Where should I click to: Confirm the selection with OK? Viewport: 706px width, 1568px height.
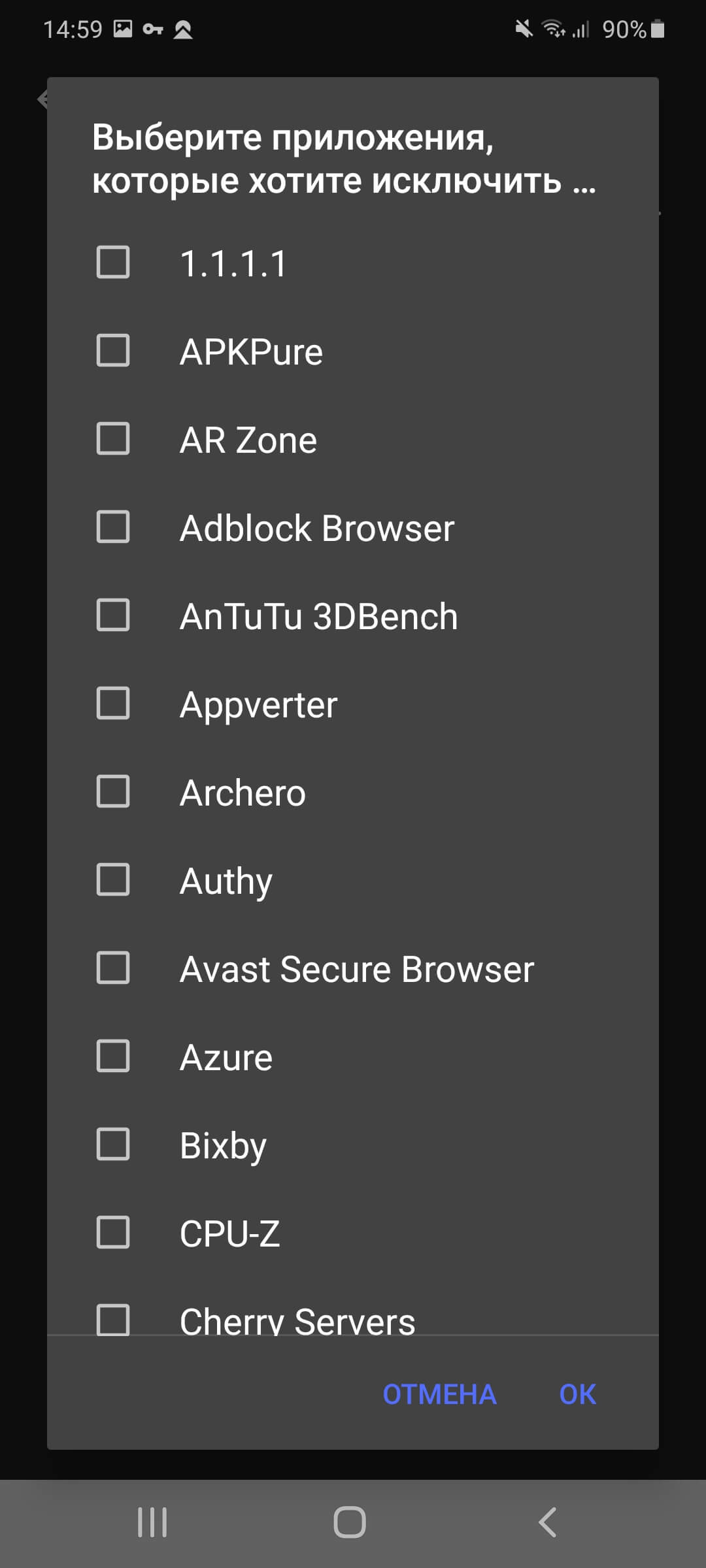tap(577, 1394)
